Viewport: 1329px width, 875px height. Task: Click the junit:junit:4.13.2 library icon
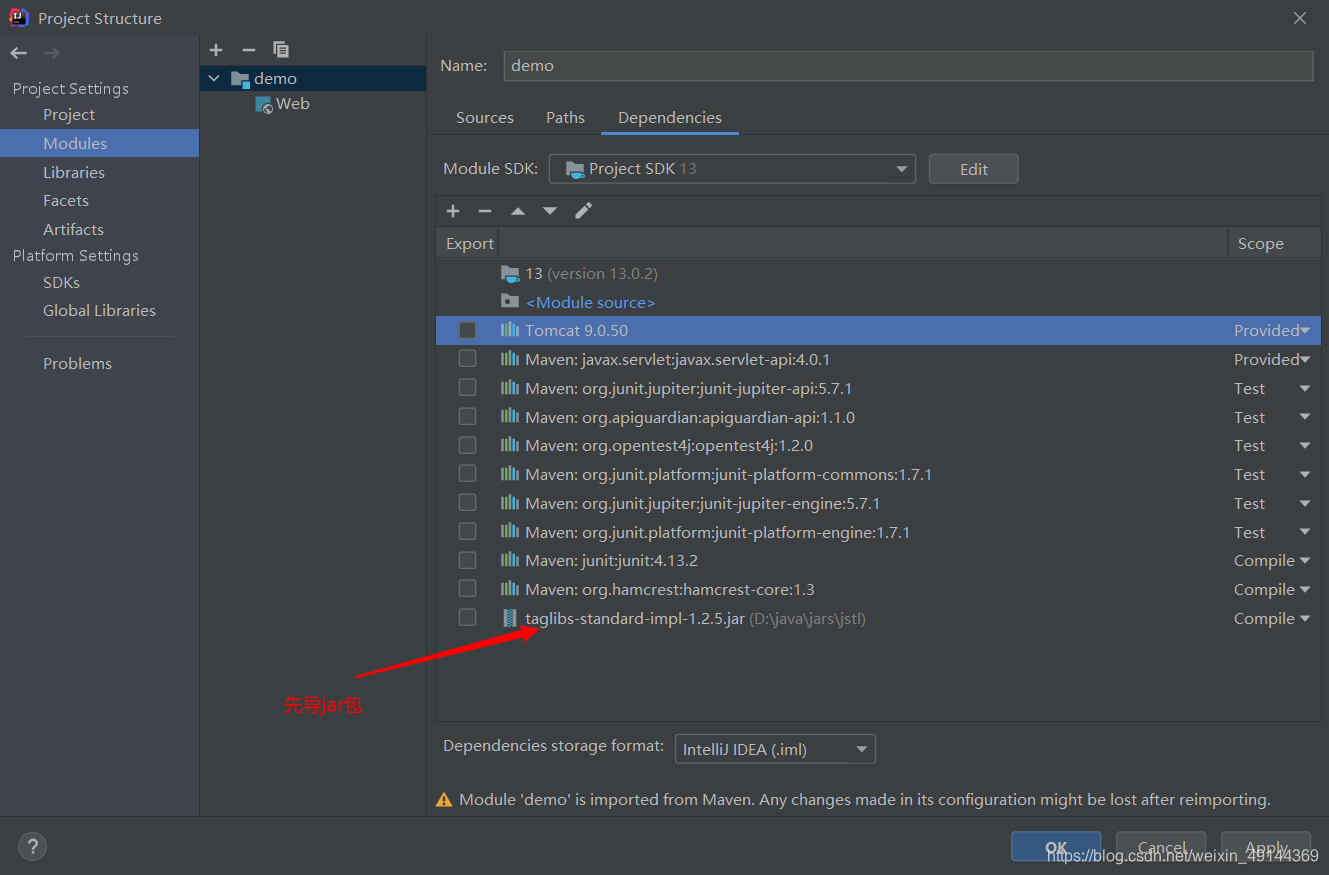point(510,560)
